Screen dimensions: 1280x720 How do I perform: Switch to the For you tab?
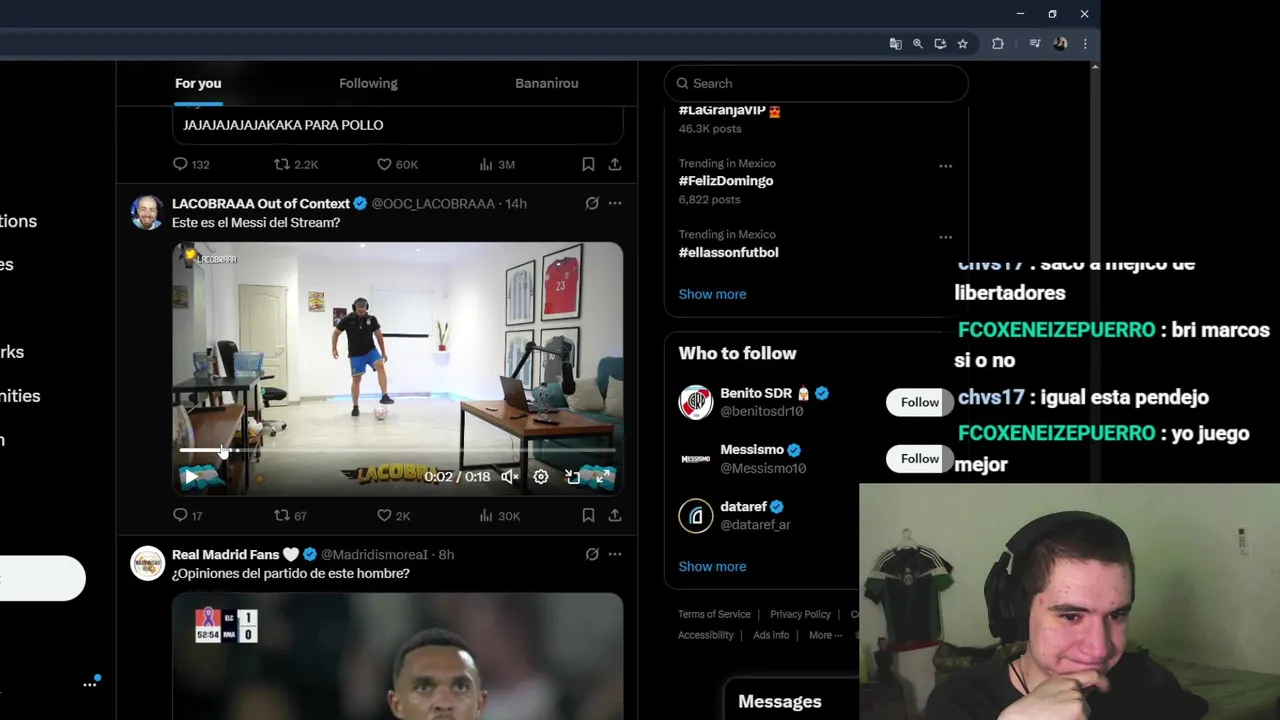[x=198, y=83]
